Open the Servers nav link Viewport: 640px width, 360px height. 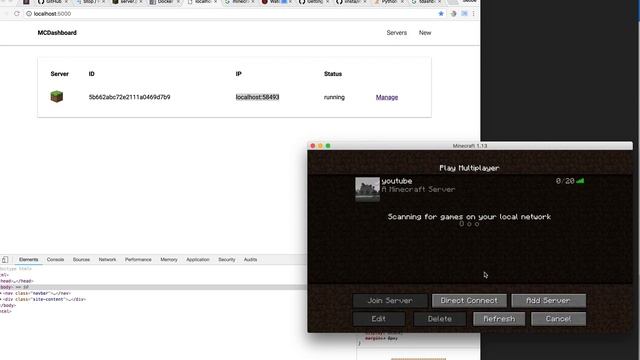397,33
